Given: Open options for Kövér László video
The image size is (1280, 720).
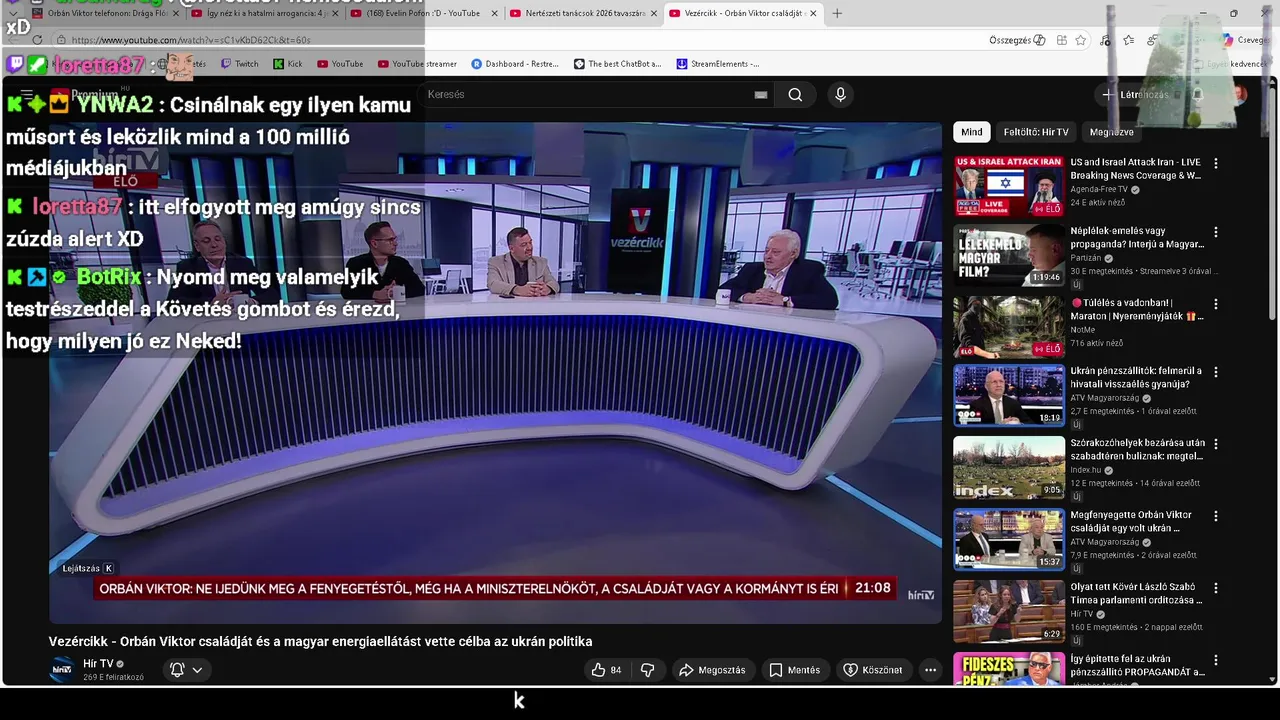Looking at the screenshot, I should [x=1216, y=588].
